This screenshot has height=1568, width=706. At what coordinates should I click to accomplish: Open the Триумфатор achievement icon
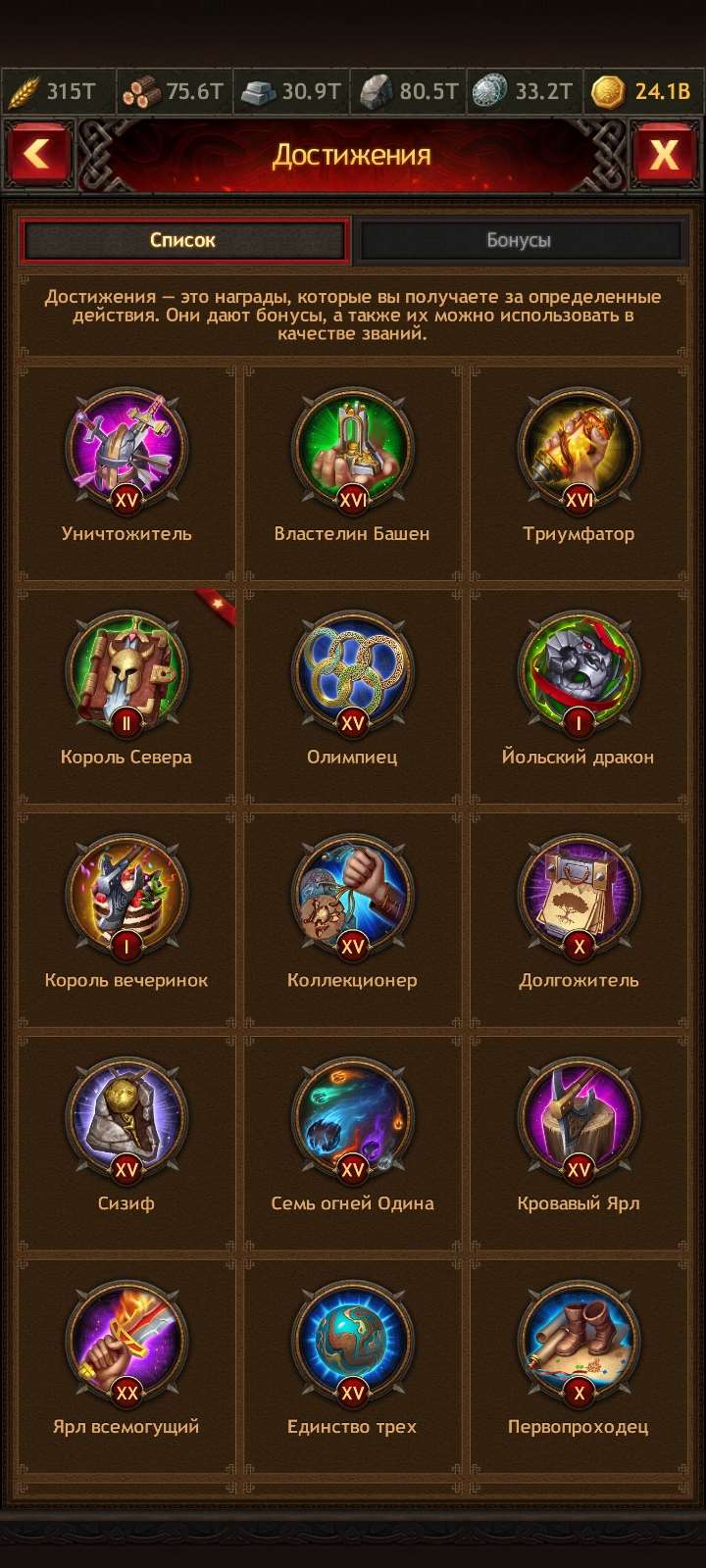[x=579, y=451]
